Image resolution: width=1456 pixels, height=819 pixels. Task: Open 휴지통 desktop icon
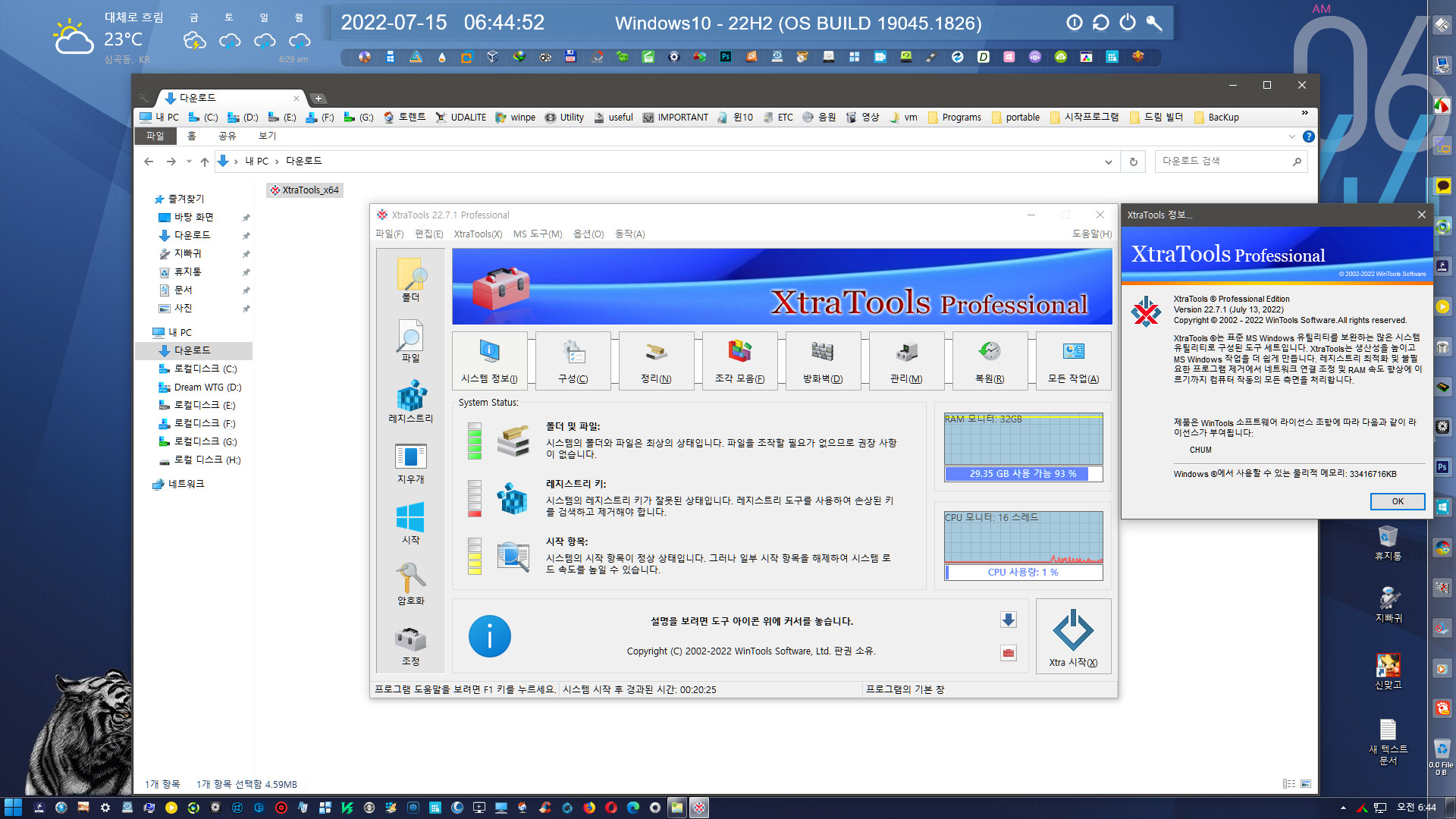[1388, 541]
